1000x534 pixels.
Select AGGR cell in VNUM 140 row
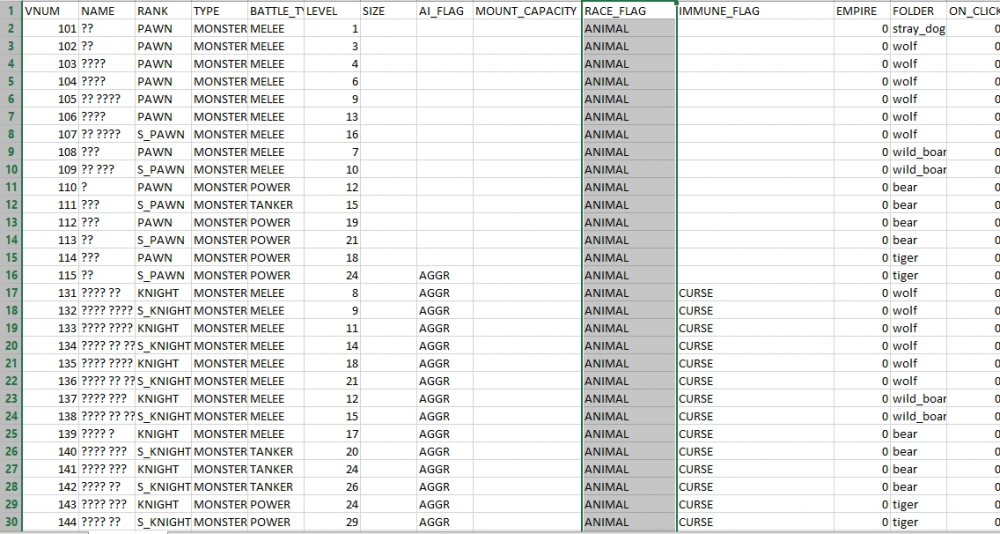pyautogui.click(x=445, y=452)
